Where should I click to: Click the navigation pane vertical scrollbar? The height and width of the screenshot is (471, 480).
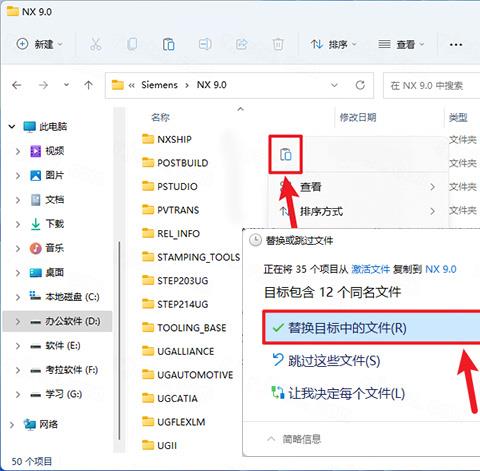(119, 340)
